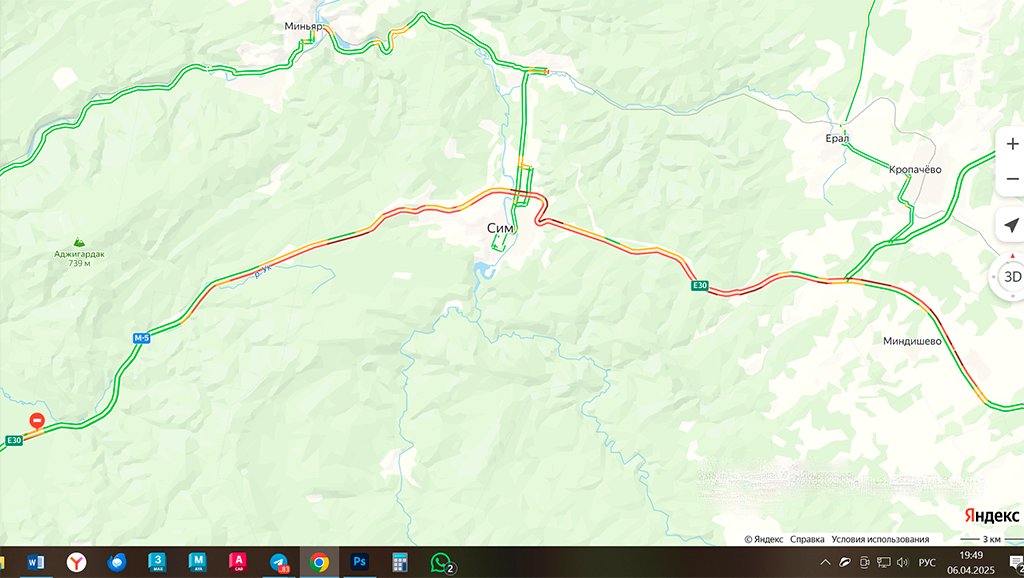
Task: Expand the hidden system tray icons
Action: point(825,562)
